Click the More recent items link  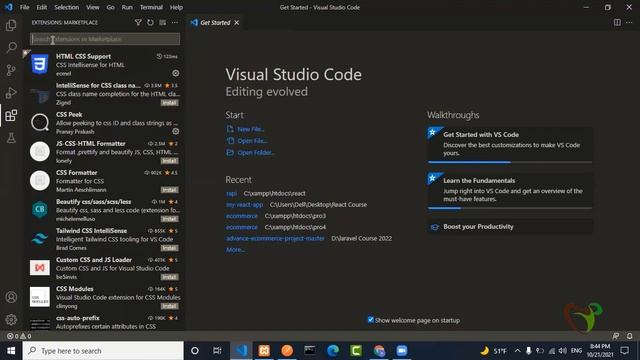236,249
